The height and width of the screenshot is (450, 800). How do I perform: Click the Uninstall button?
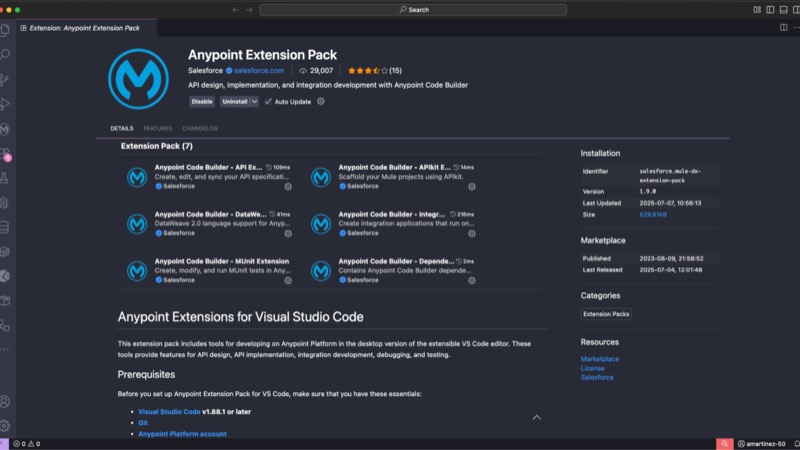(x=235, y=102)
